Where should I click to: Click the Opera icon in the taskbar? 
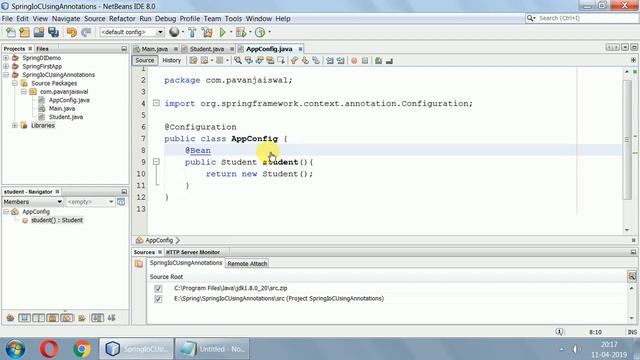49,349
